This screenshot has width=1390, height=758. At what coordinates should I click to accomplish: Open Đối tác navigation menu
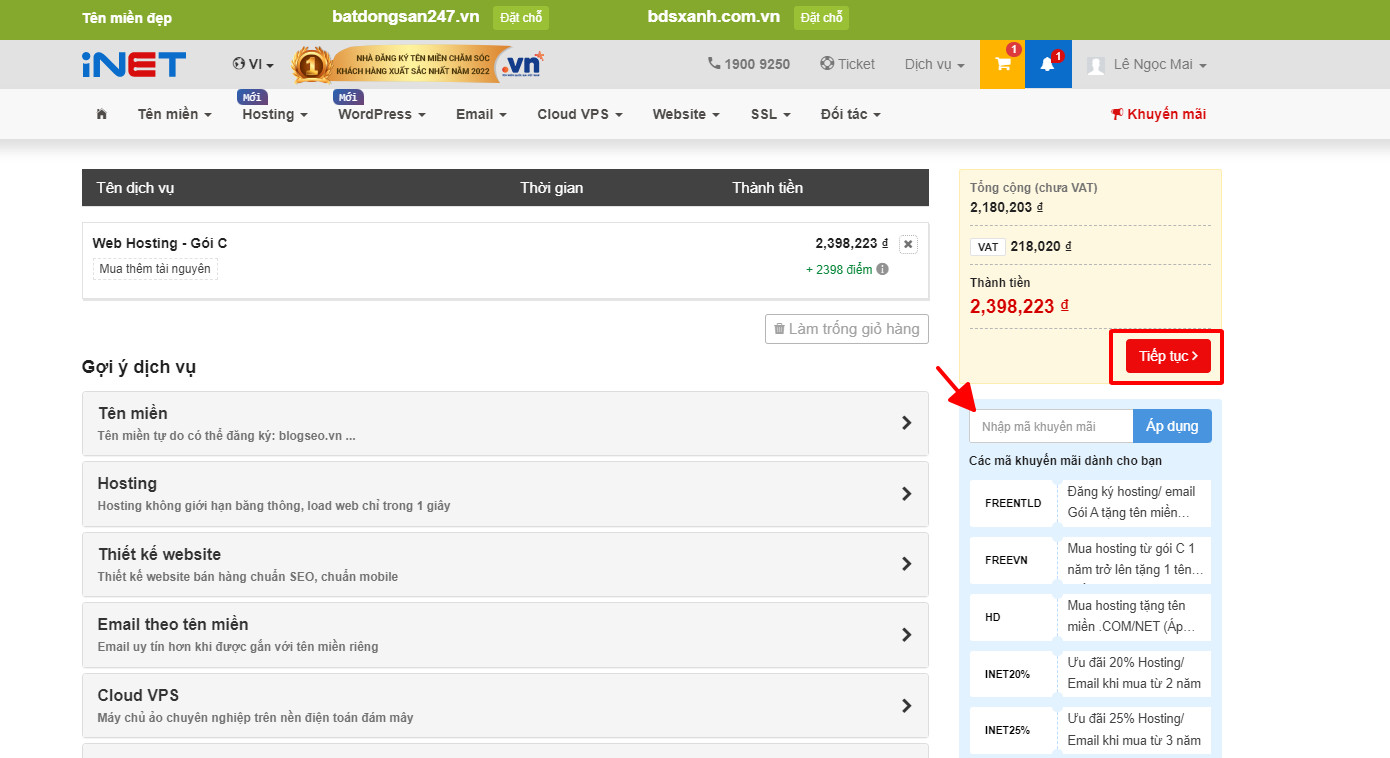pos(851,114)
